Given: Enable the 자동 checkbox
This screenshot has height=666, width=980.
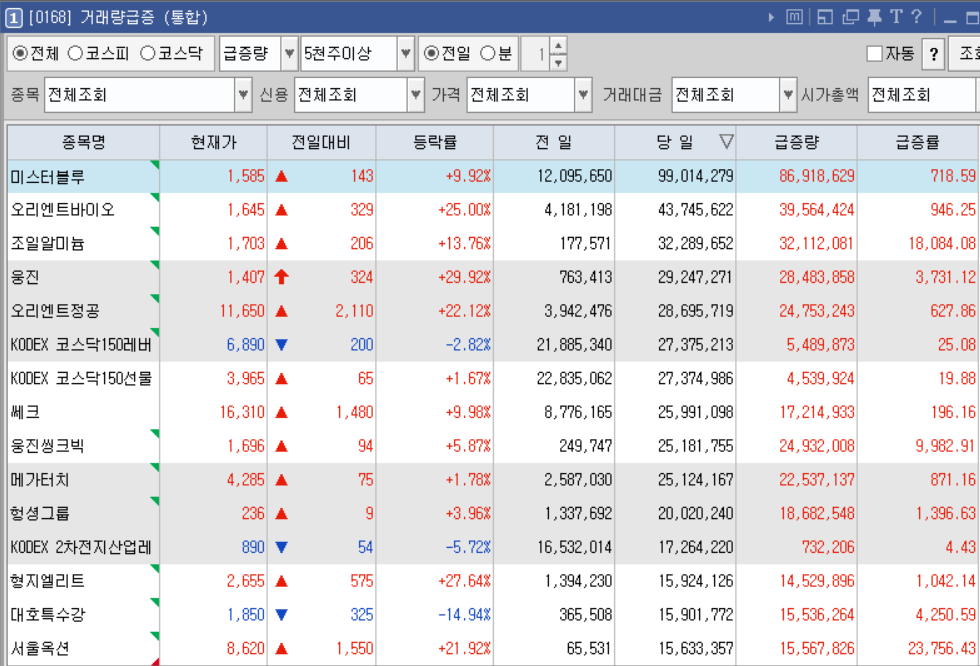Looking at the screenshot, I should (x=874, y=54).
